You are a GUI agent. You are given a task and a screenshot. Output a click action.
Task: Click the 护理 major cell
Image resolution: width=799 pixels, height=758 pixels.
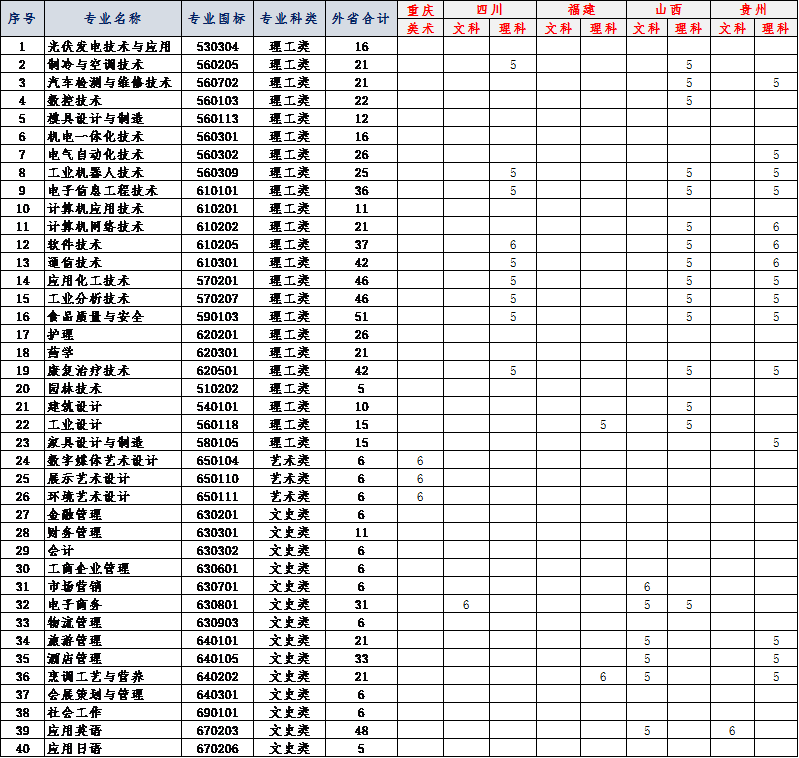[x=113, y=335]
